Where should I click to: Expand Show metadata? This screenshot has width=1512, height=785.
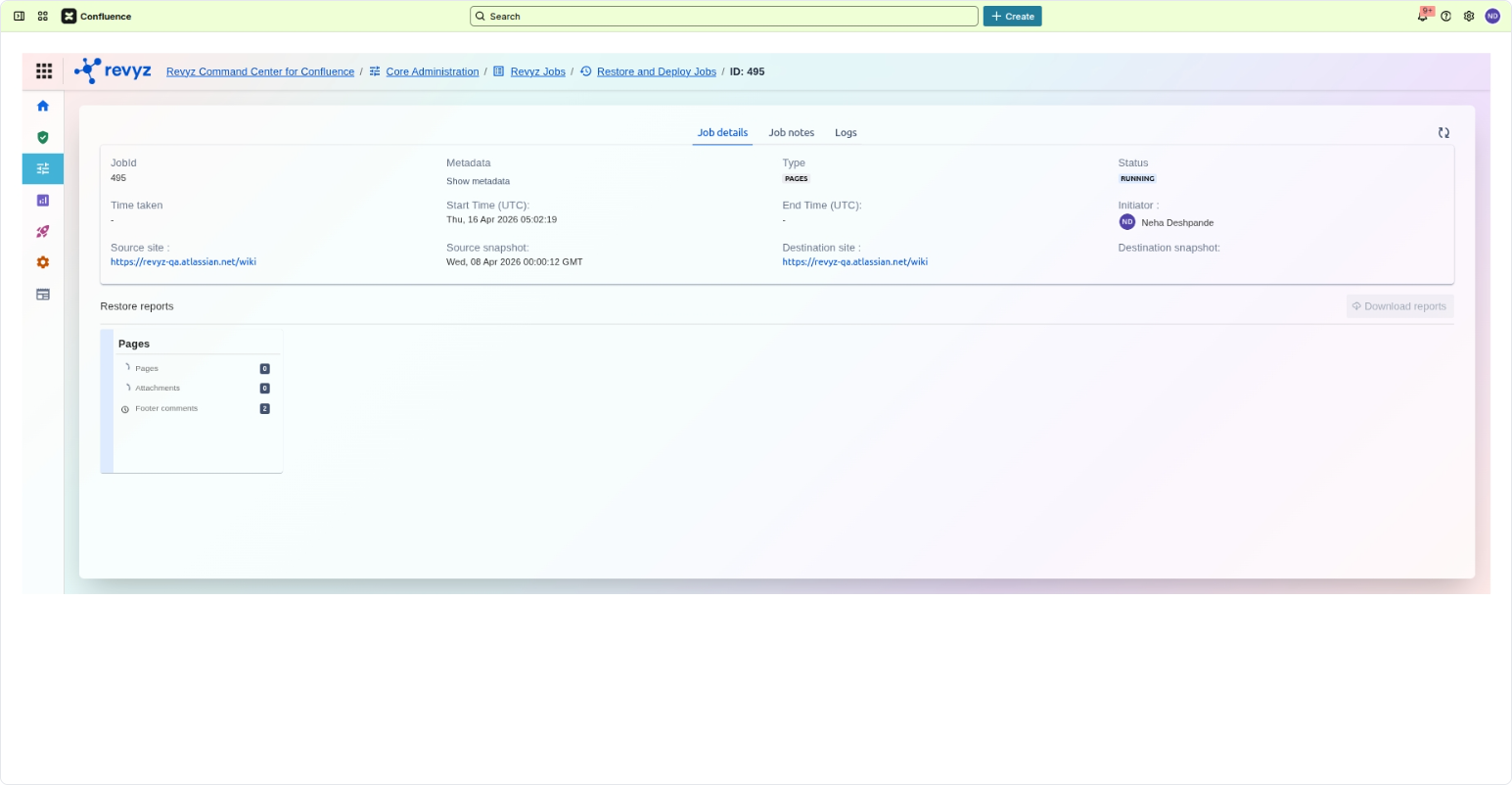[x=478, y=181]
